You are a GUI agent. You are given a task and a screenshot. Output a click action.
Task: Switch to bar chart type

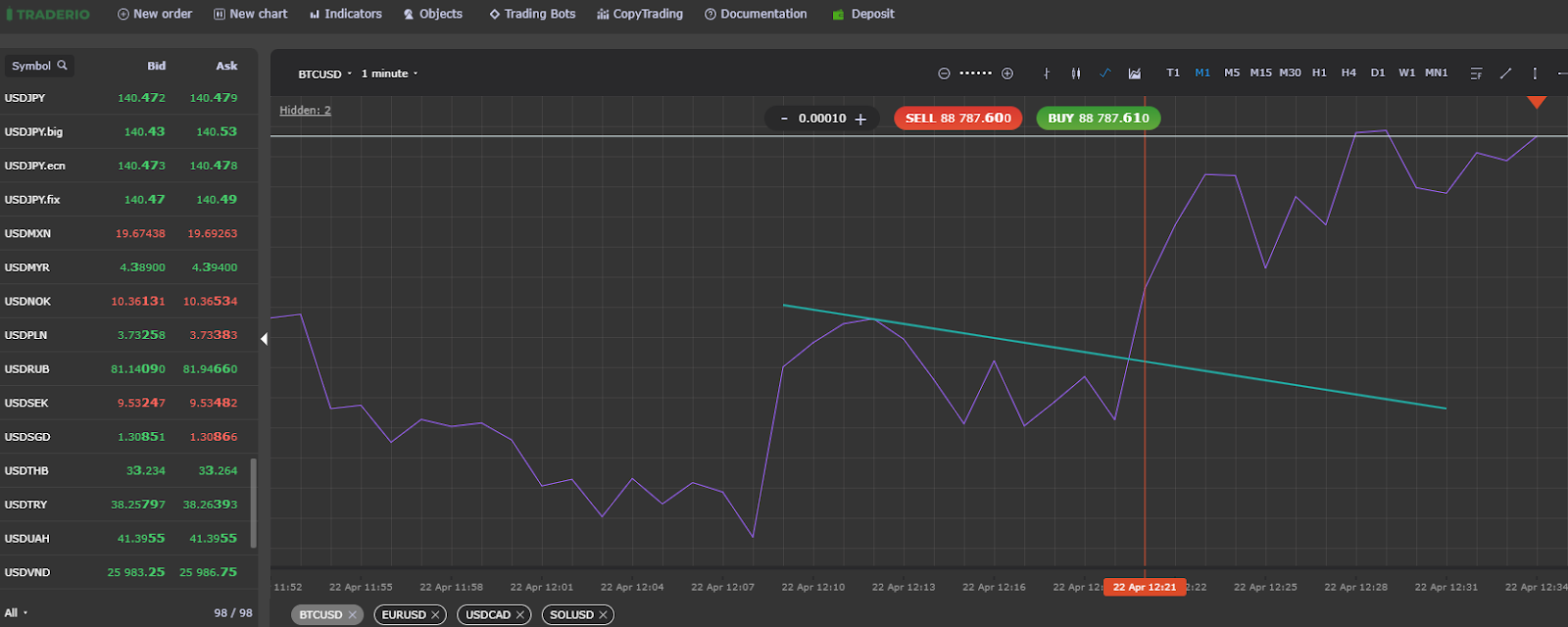[x=1047, y=73]
